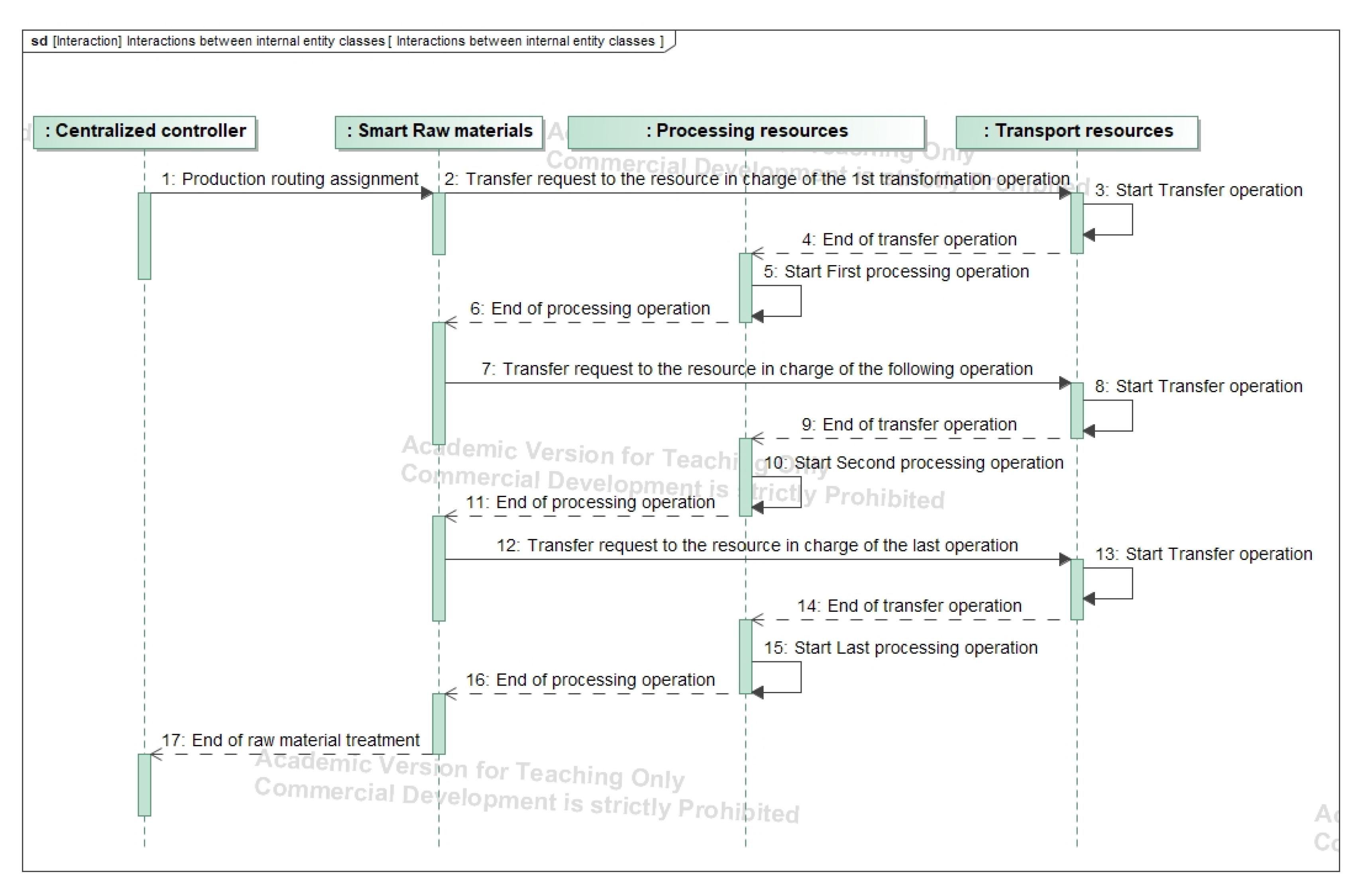Click the Processing resources lifeline box
Viewport: 1362px width, 896px height.
[746, 132]
